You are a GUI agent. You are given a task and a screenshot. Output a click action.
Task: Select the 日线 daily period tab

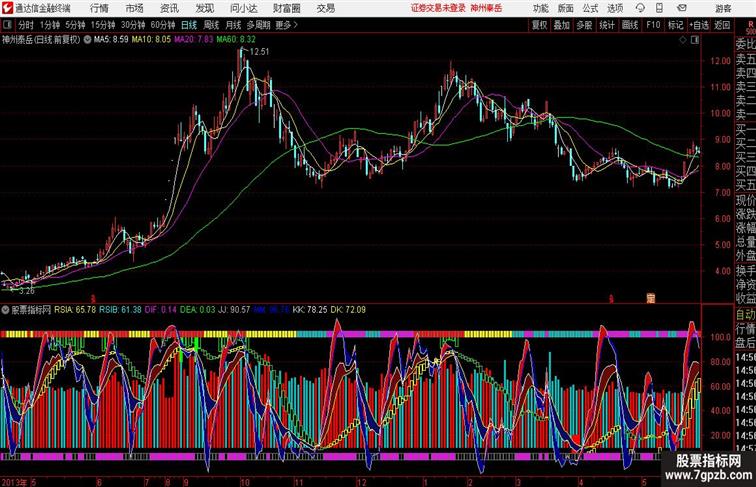click(x=189, y=25)
